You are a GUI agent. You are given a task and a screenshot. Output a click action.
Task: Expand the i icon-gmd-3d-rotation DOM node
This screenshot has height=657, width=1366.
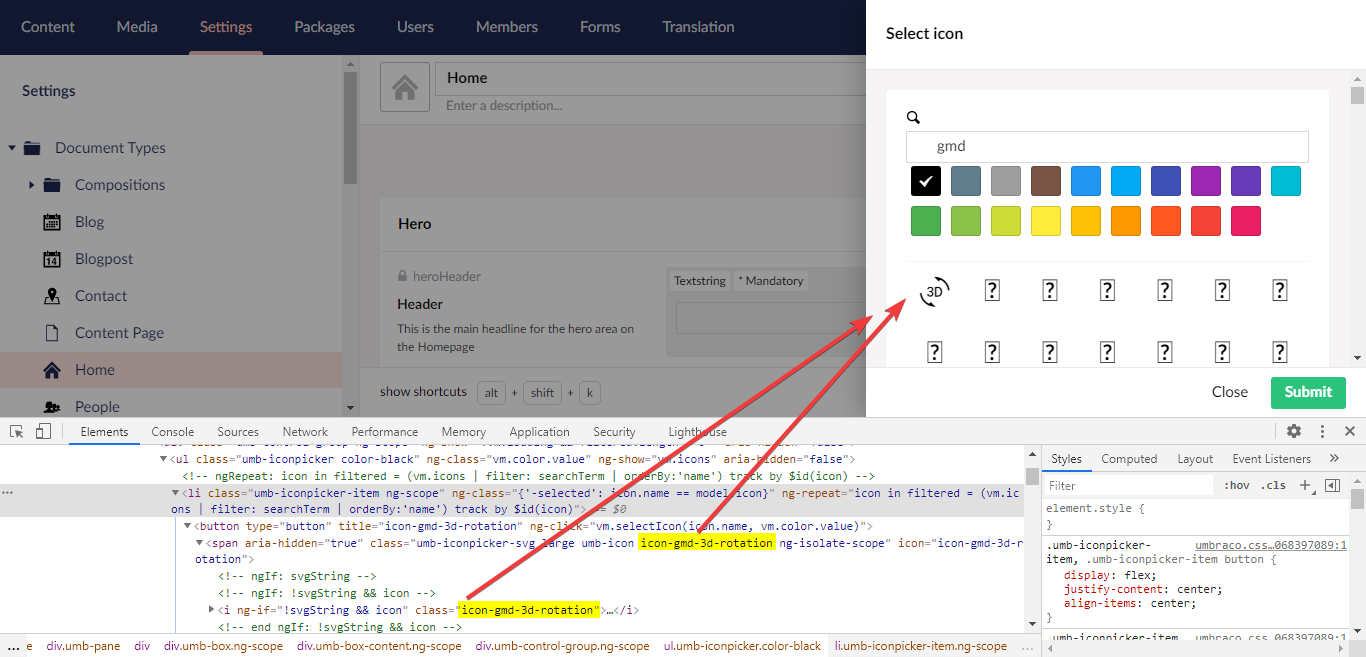click(x=211, y=610)
